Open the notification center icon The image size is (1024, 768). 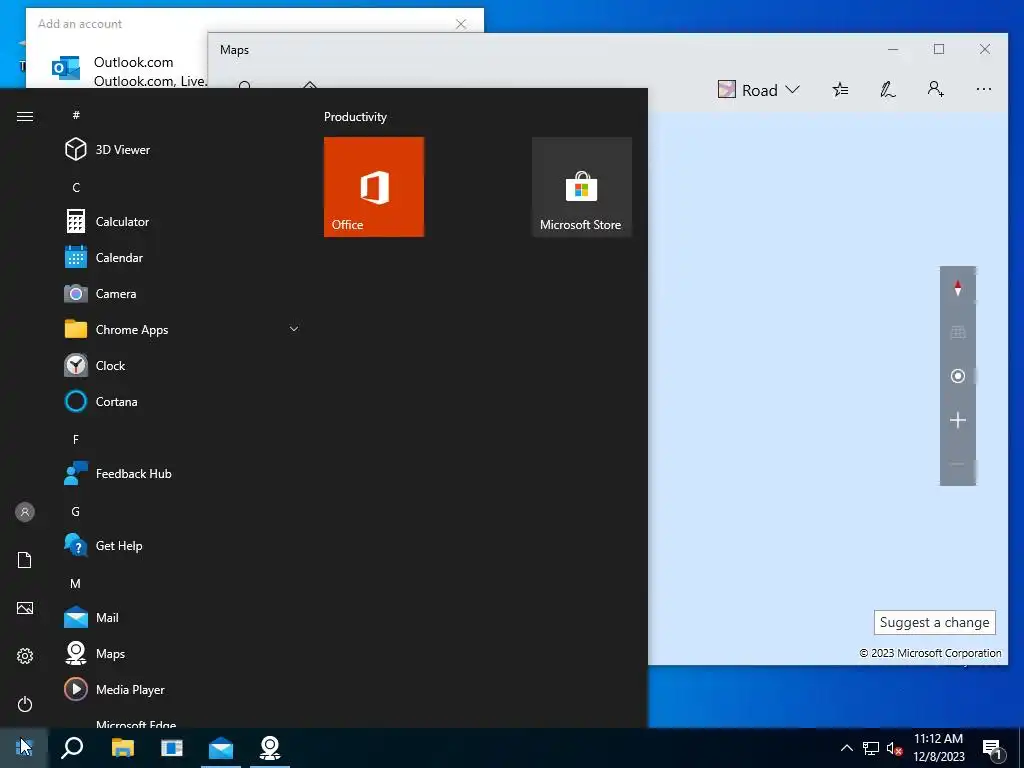pos(992,749)
